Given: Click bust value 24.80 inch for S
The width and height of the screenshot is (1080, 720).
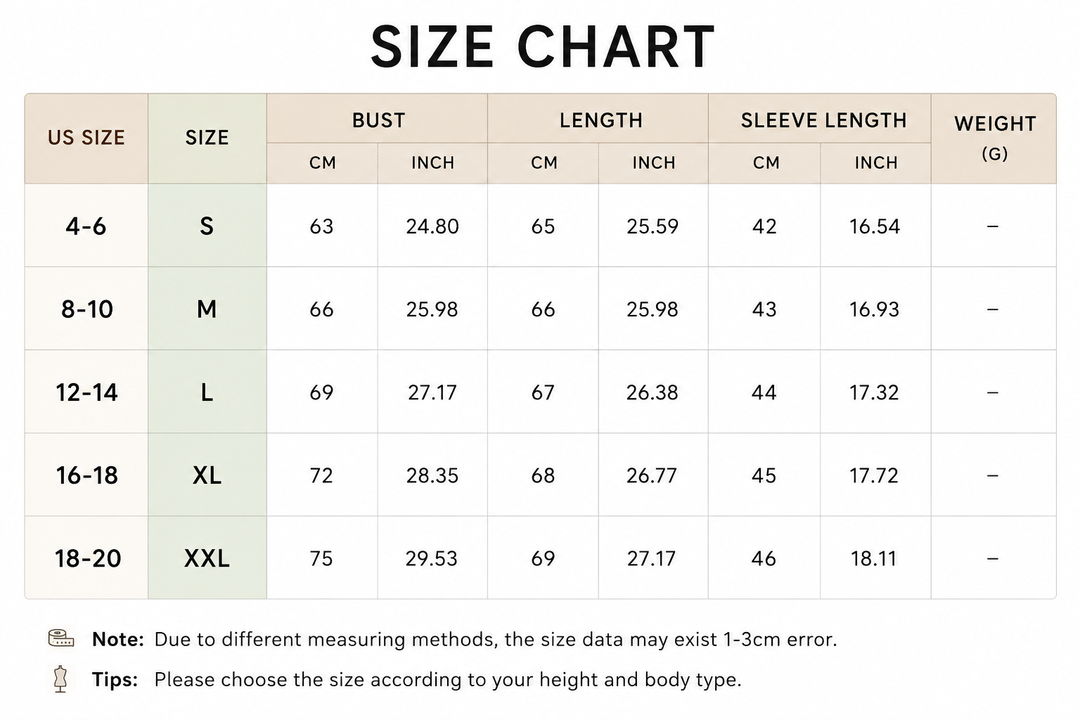Looking at the screenshot, I should point(433,226).
